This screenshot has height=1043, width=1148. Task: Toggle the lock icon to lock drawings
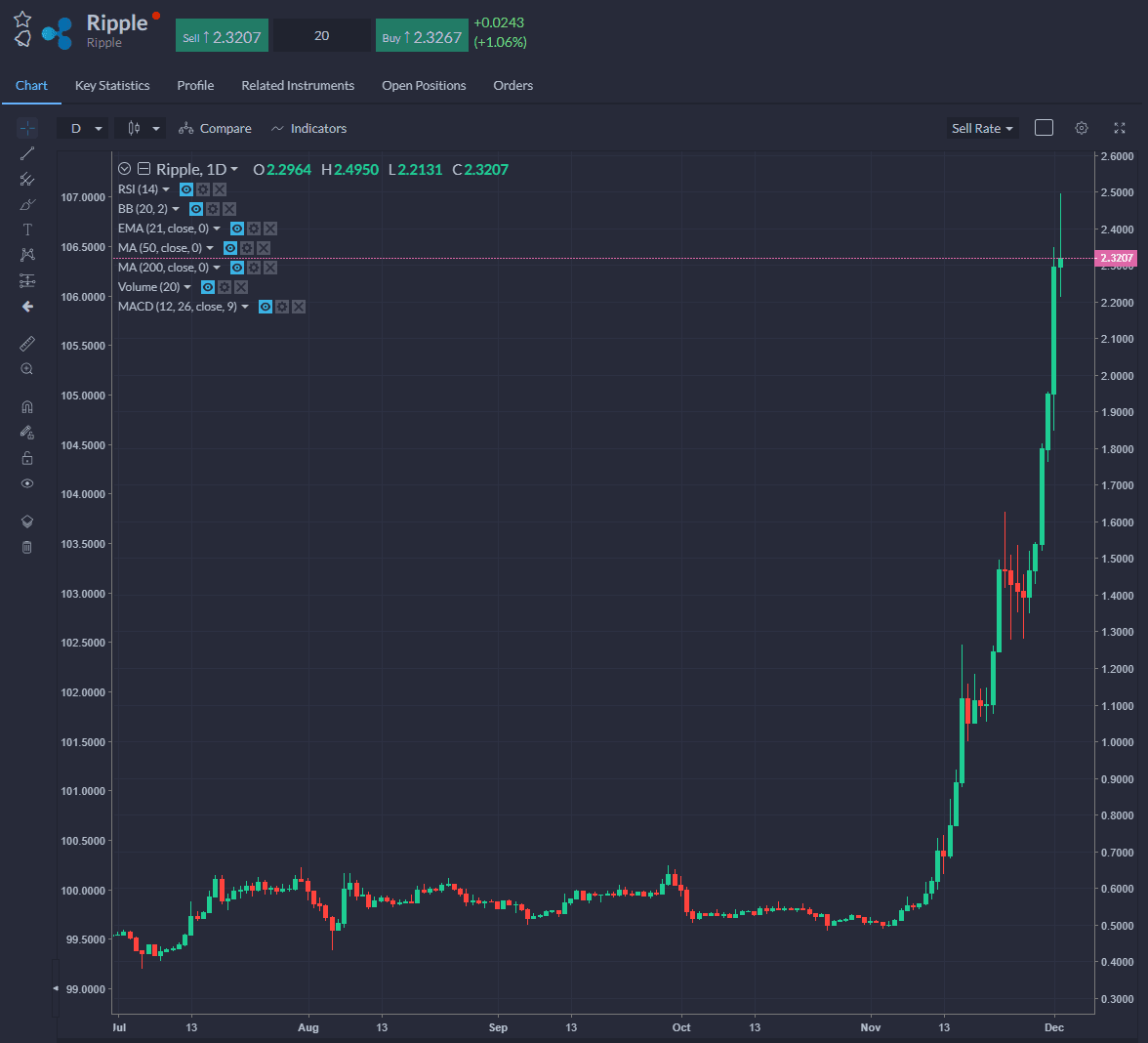[x=27, y=457]
